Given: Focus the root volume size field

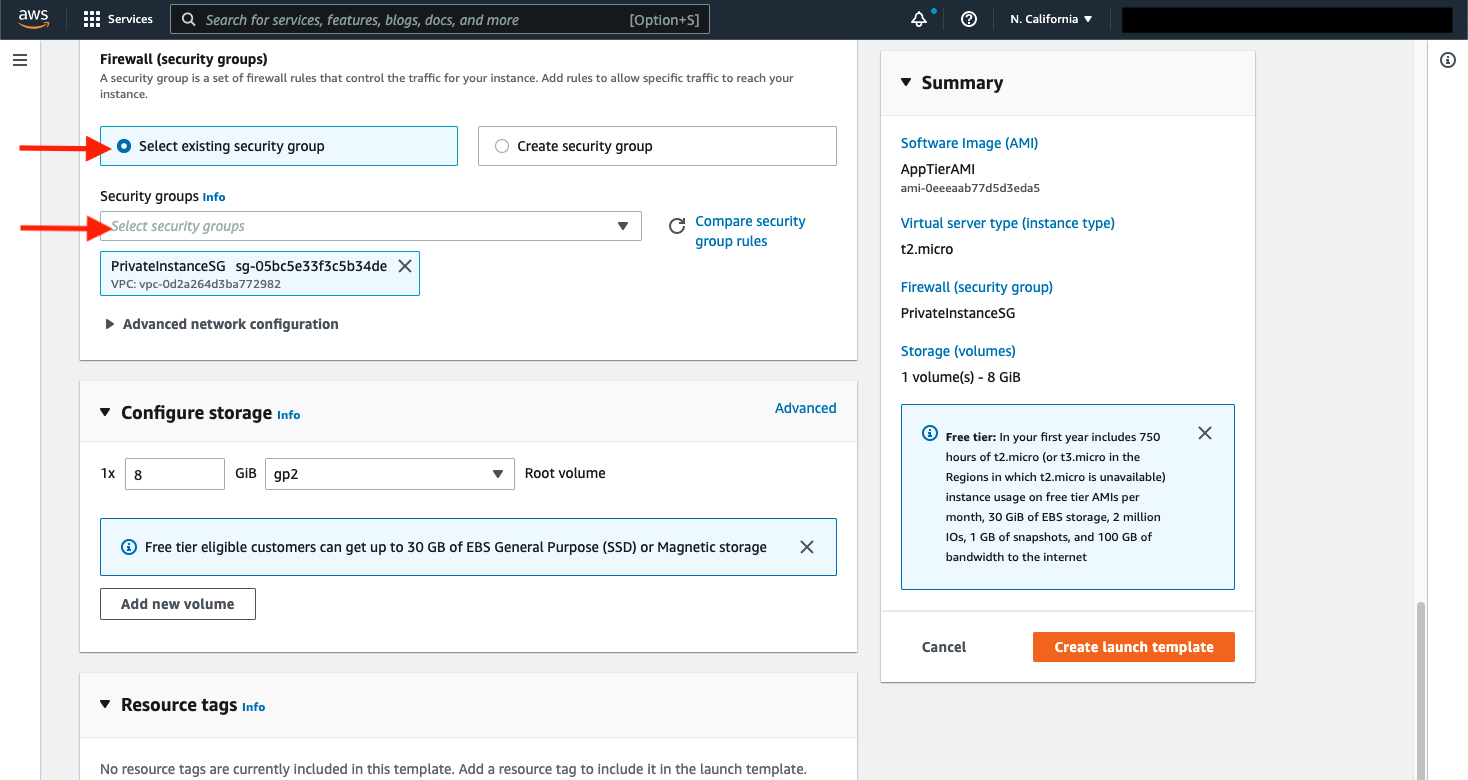Looking at the screenshot, I should click(x=175, y=474).
